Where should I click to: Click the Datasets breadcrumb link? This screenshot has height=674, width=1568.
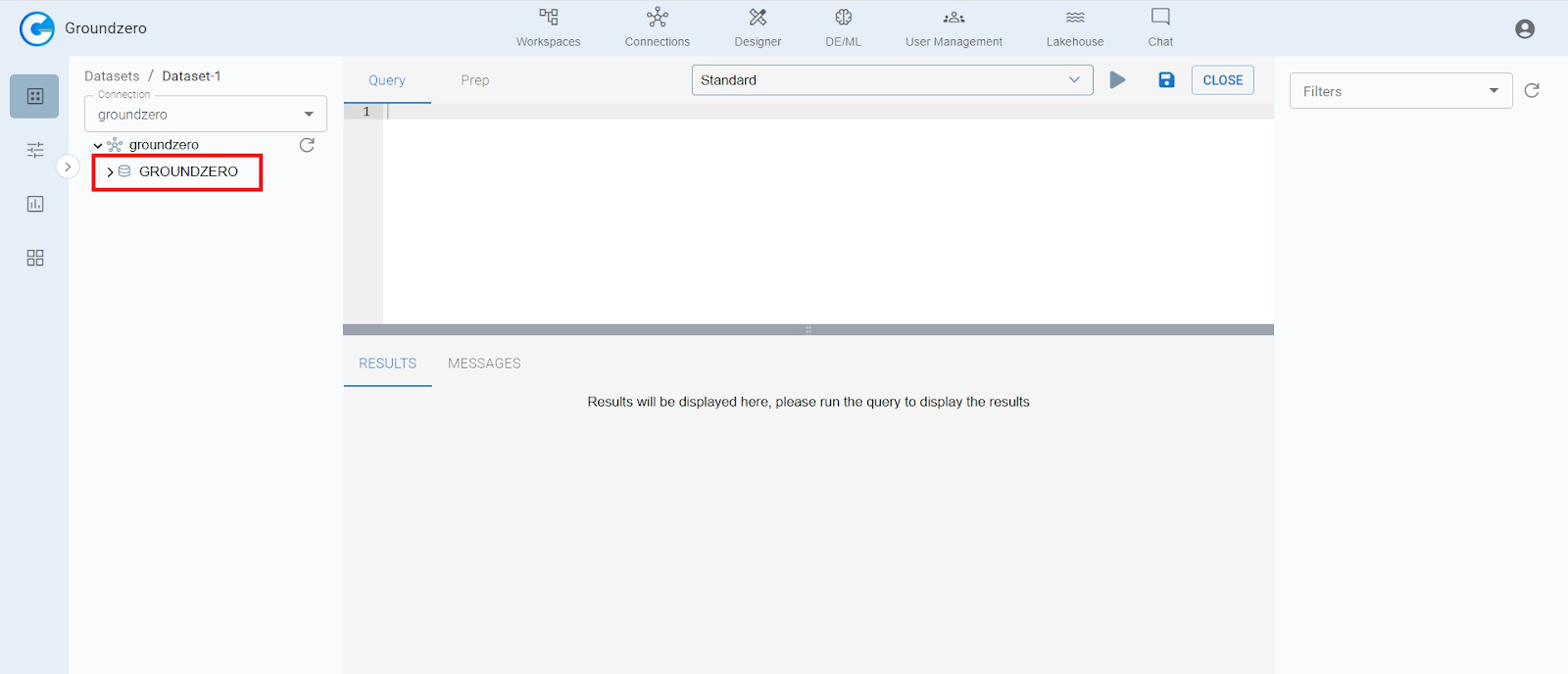[x=112, y=76]
